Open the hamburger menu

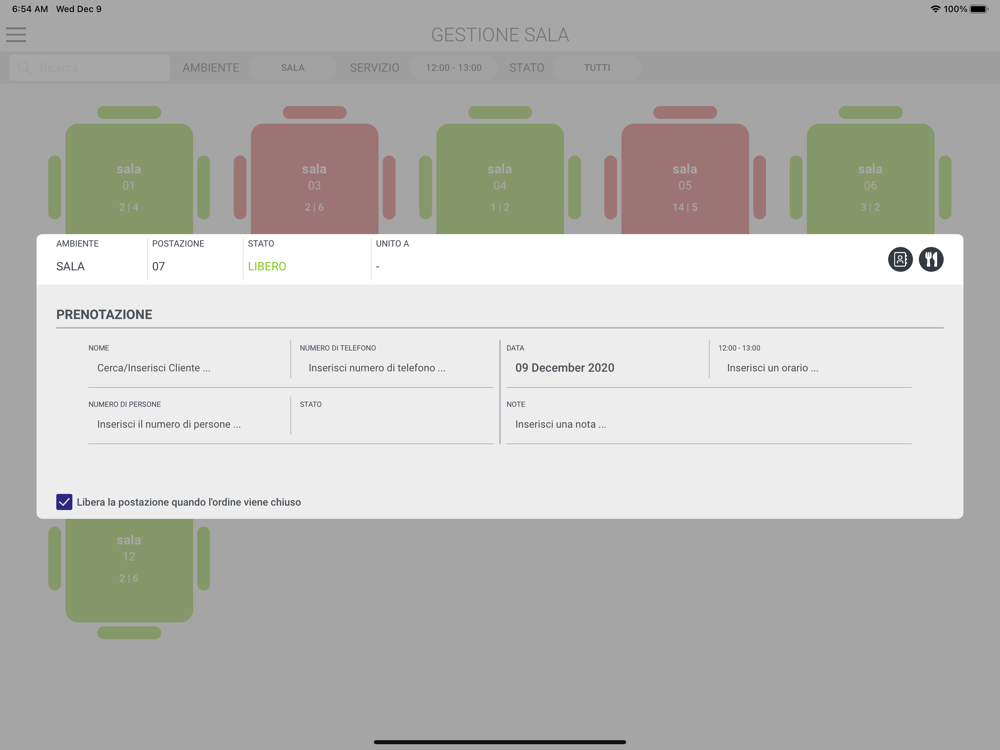tap(16, 34)
